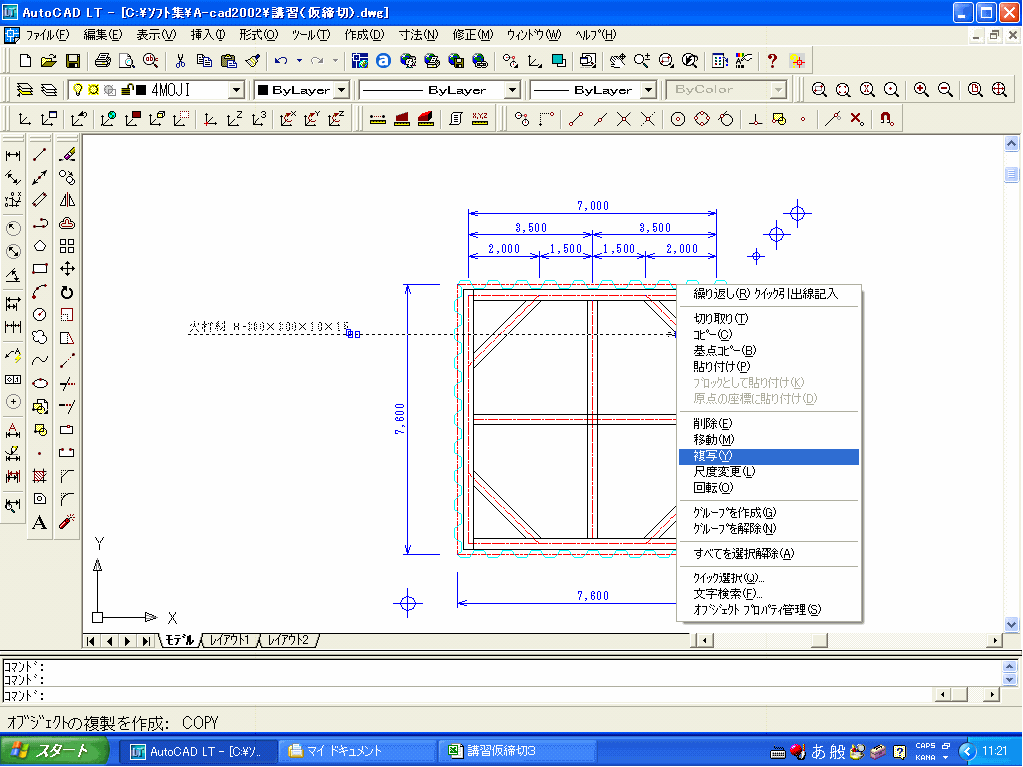
Task: Click the drawing area's scroll-down arrow
Action: (1011, 624)
